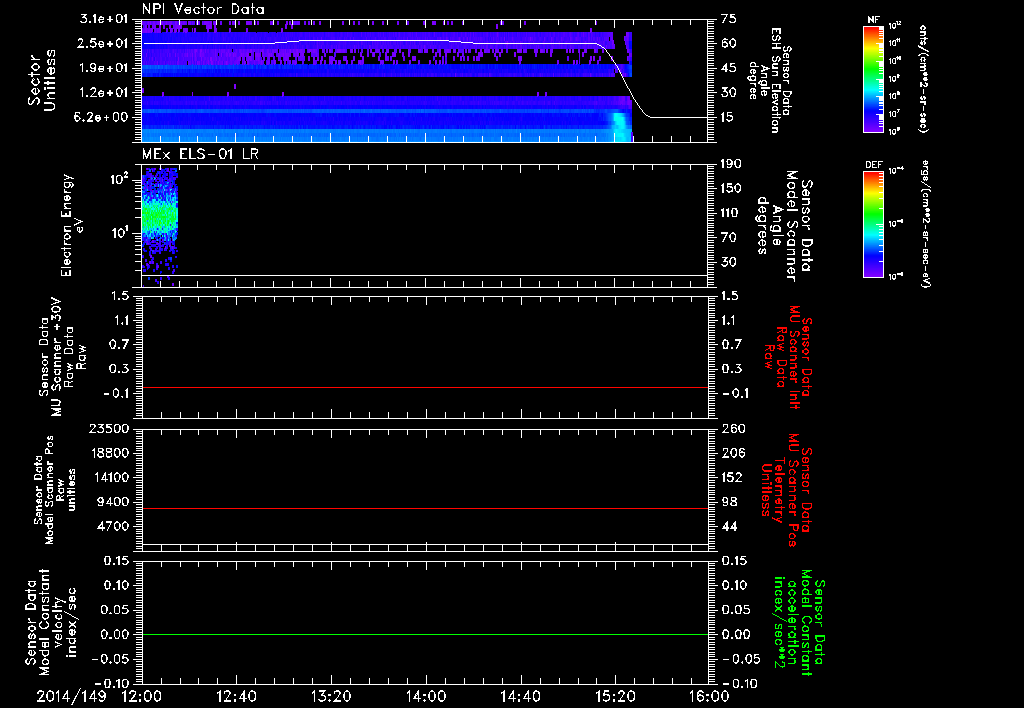Click the MEx ELS-01 LR panel title
This screenshot has height=708, width=1024.
pyautogui.click(x=200, y=154)
